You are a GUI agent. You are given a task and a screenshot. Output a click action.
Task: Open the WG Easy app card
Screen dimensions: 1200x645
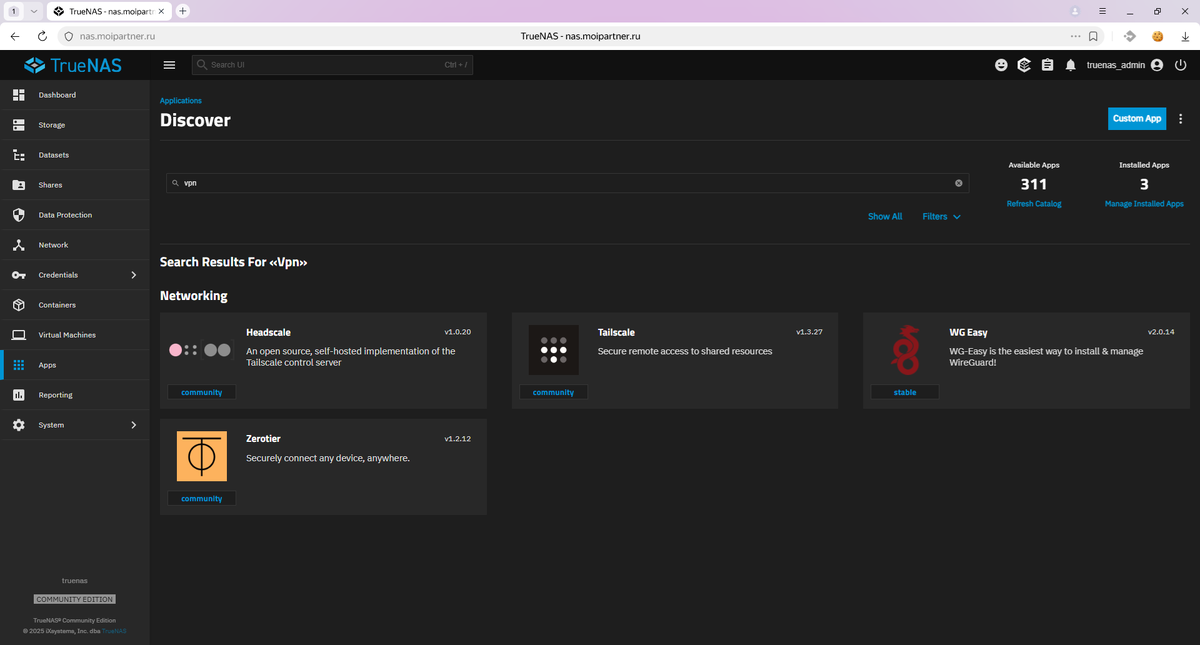coord(1026,360)
